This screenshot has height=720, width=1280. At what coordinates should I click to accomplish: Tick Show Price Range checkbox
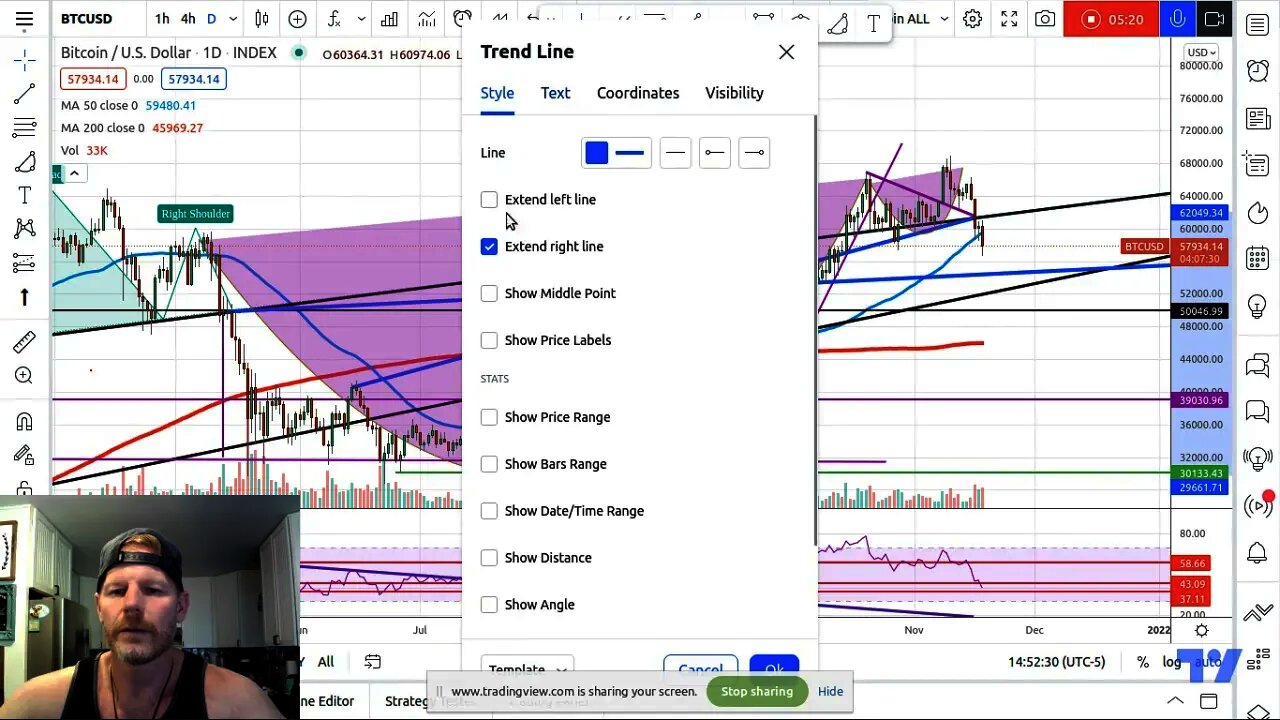(x=489, y=417)
